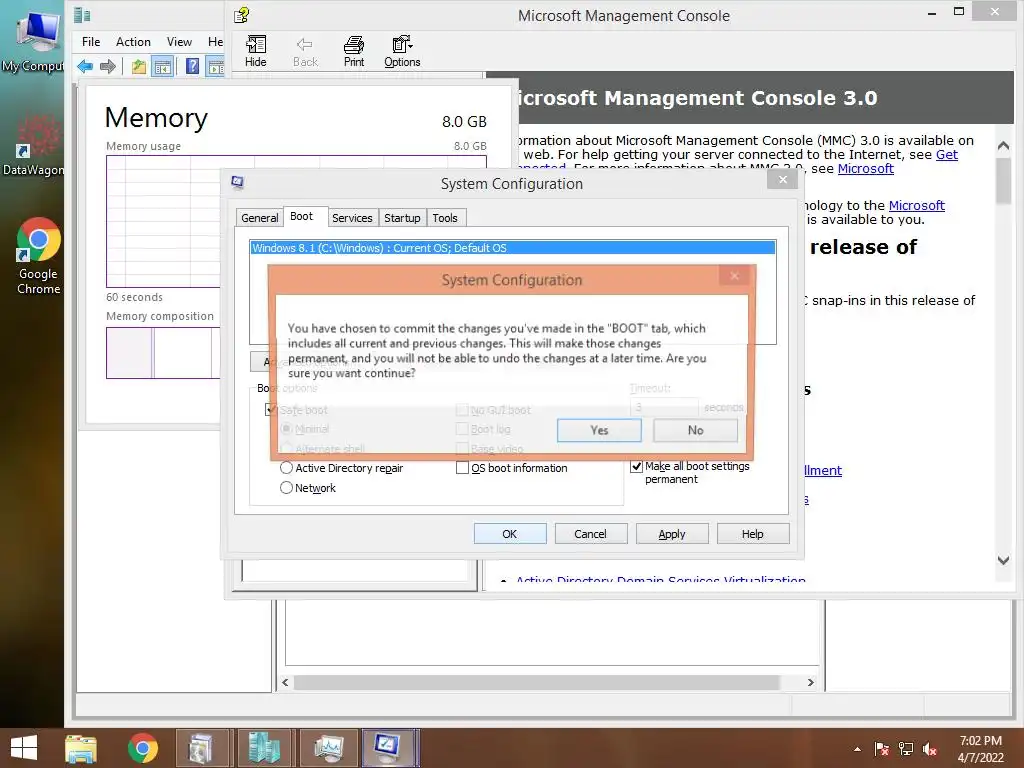Viewport: 1024px width, 768px height.
Task: Close the System Configuration window
Action: 782,180
